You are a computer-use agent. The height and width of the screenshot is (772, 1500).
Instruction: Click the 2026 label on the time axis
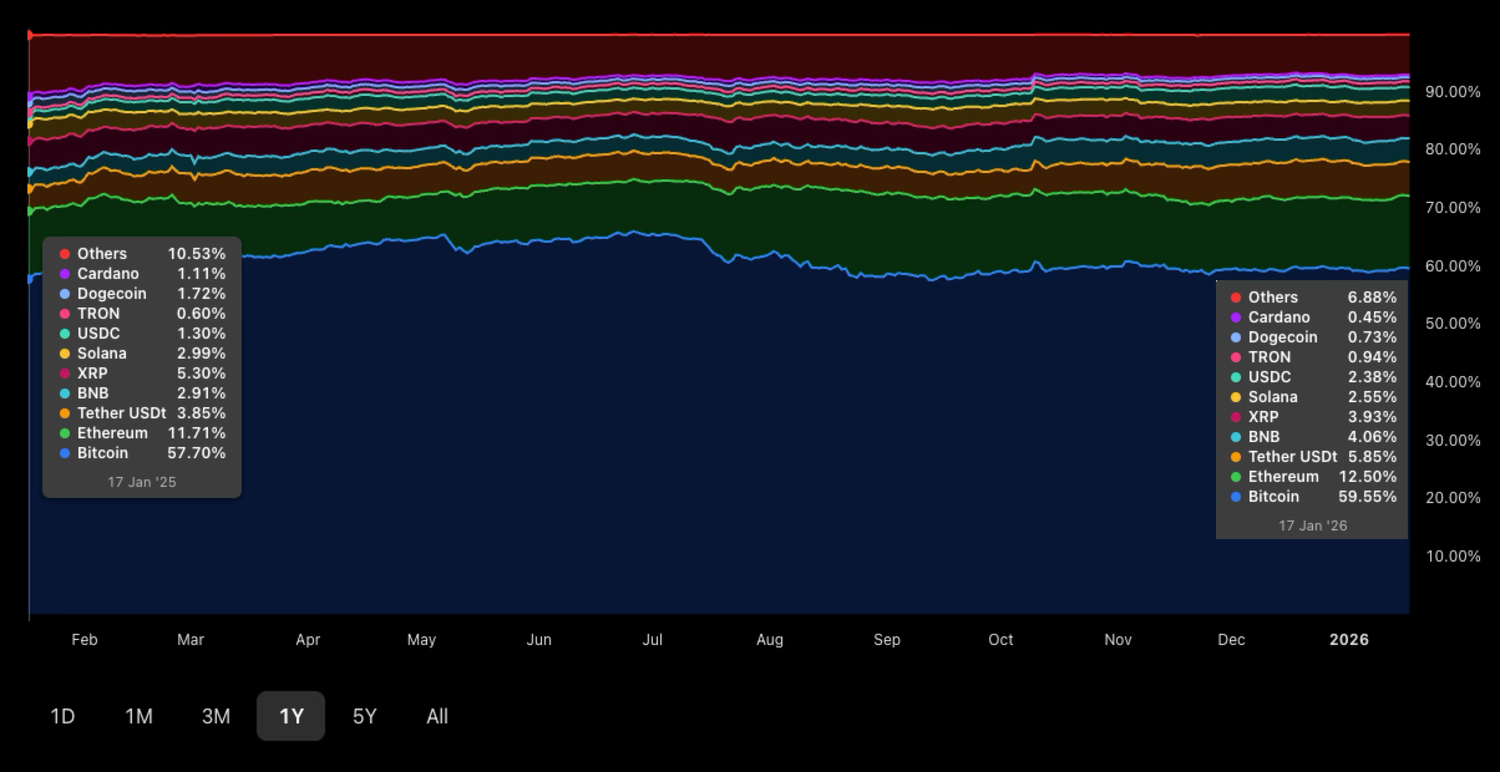pos(1348,639)
